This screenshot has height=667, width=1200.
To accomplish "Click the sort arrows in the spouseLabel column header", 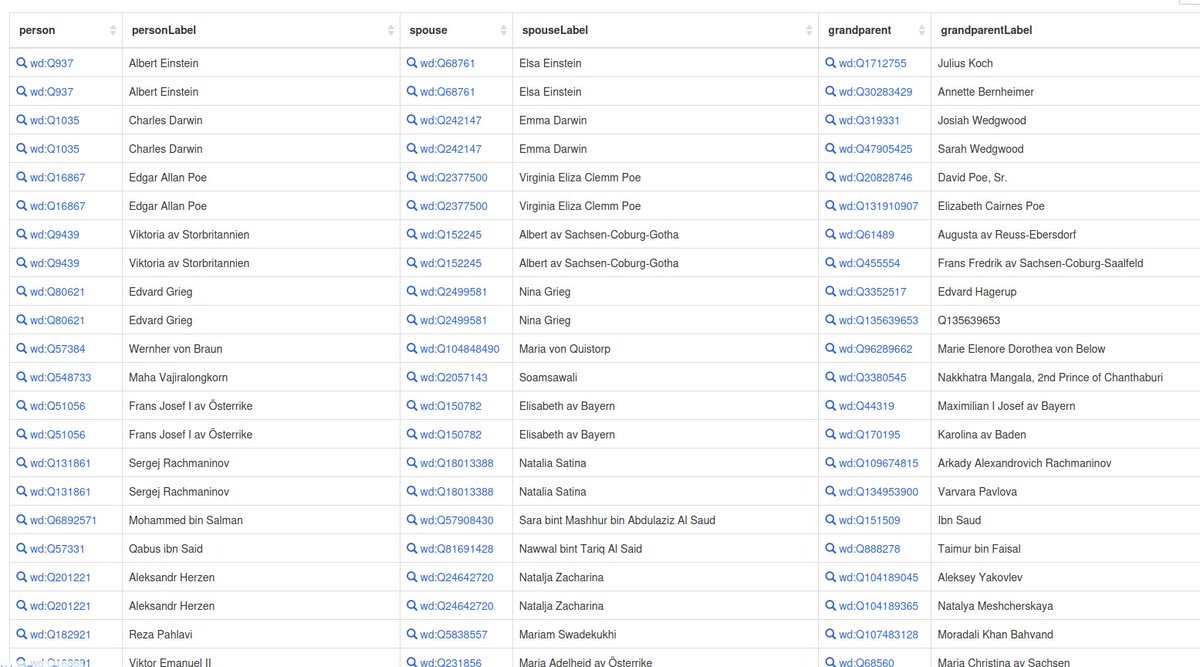I will [809, 30].
